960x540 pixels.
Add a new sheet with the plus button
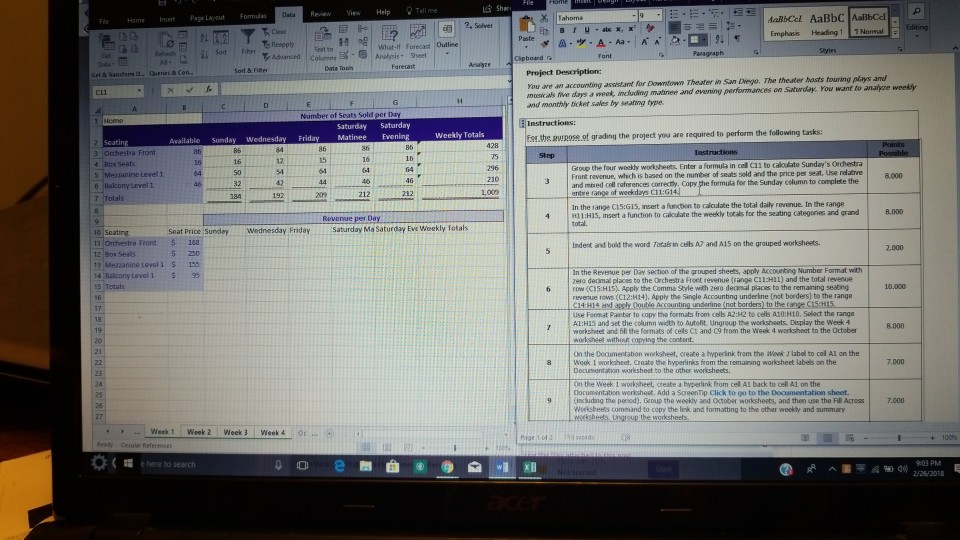click(329, 433)
